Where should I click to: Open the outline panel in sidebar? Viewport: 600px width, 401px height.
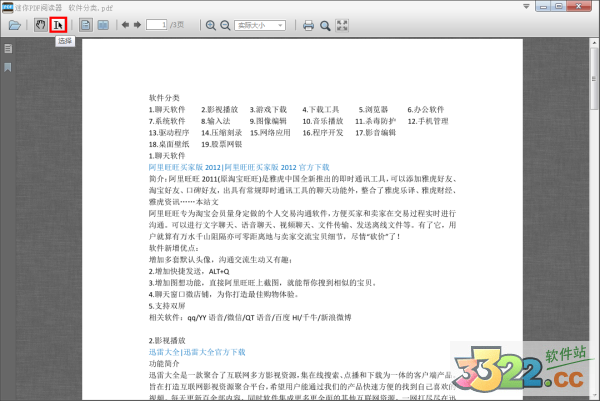[8, 49]
